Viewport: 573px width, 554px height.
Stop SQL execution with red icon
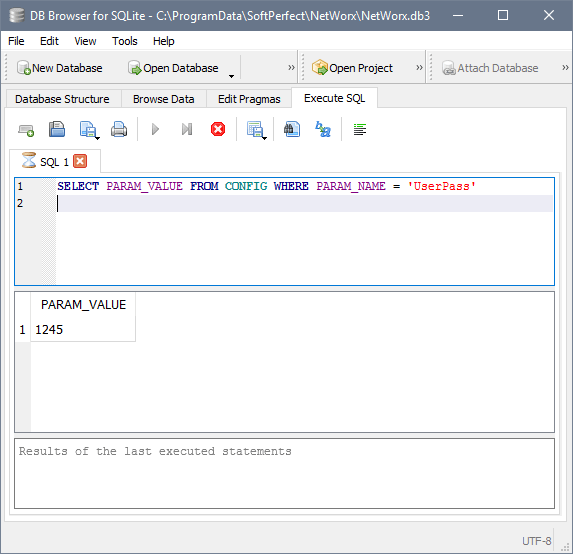218,129
